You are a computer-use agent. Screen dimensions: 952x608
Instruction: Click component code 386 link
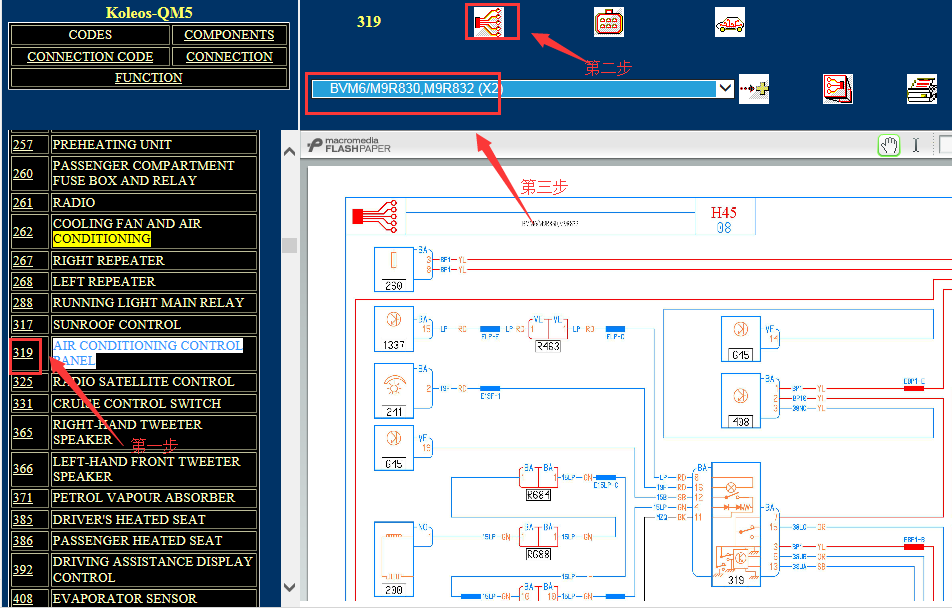pyautogui.click(x=23, y=541)
